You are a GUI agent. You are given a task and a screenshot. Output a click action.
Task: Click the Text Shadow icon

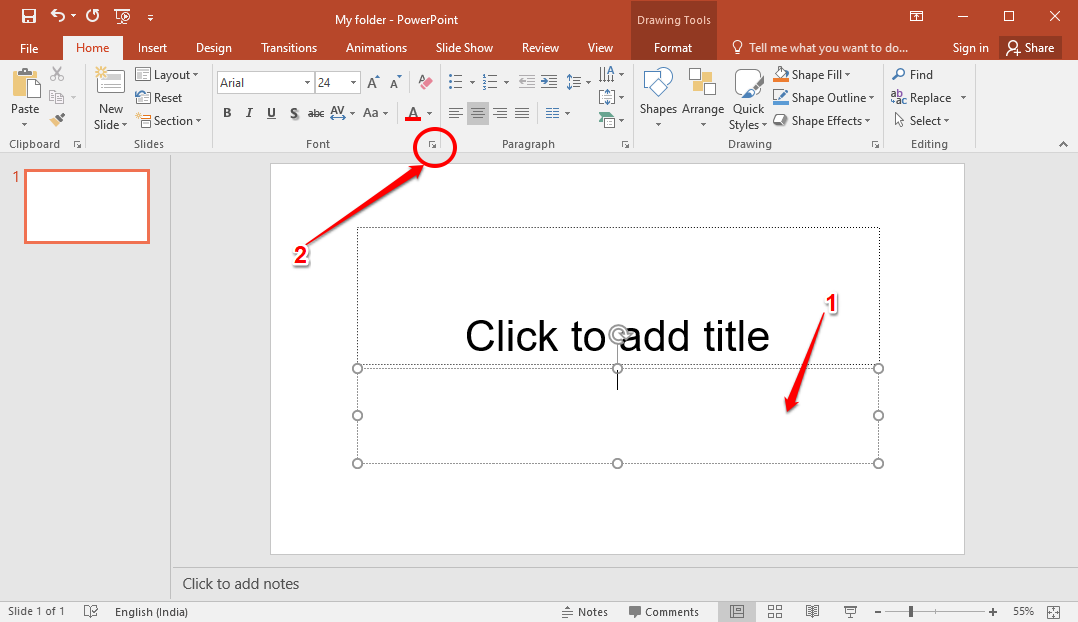coord(293,113)
